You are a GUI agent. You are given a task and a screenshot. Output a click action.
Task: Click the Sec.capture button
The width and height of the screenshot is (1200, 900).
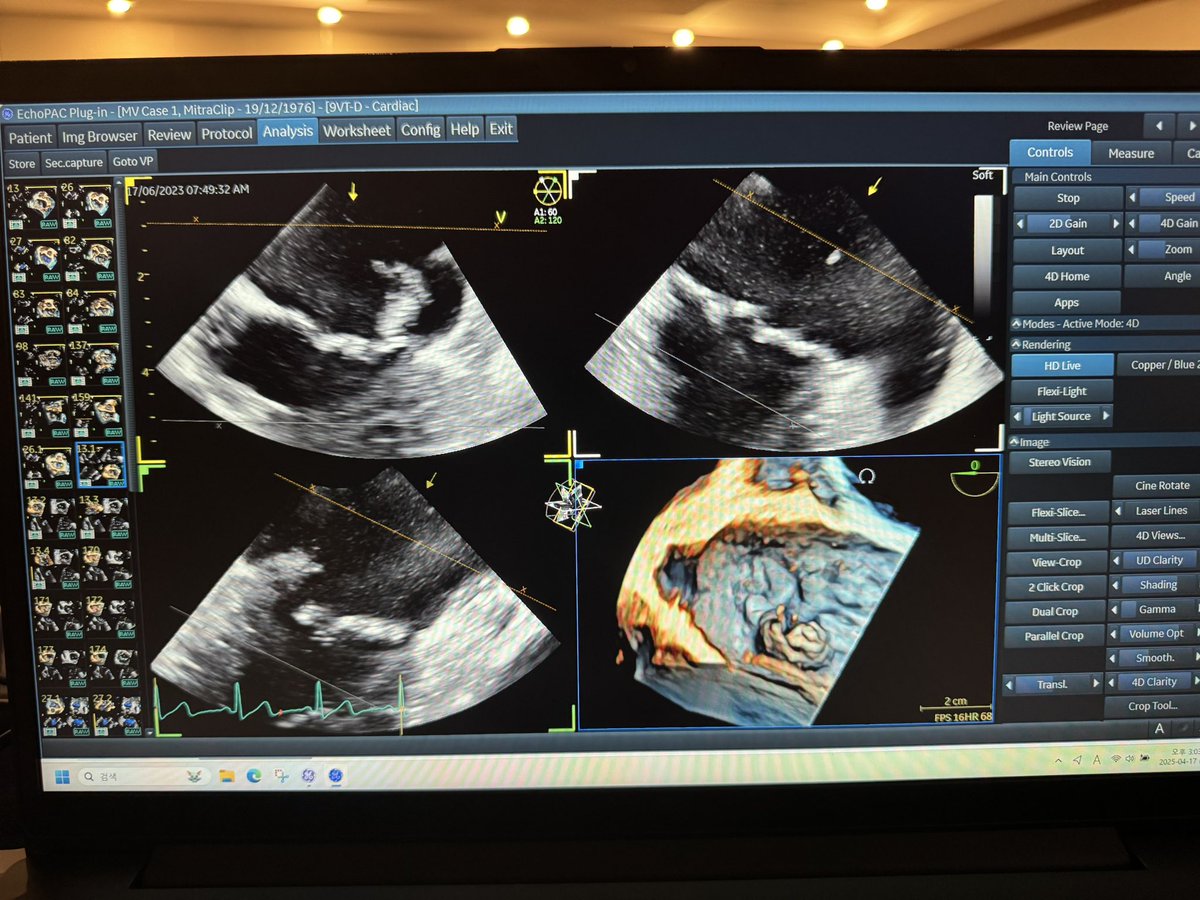(73, 162)
